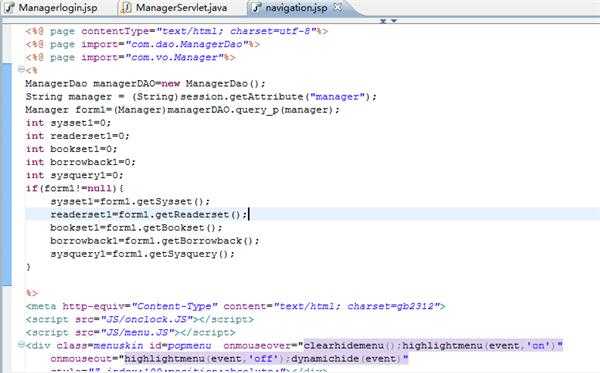Click the line 'int sysquery1=0;'

pyautogui.click(x=74, y=175)
